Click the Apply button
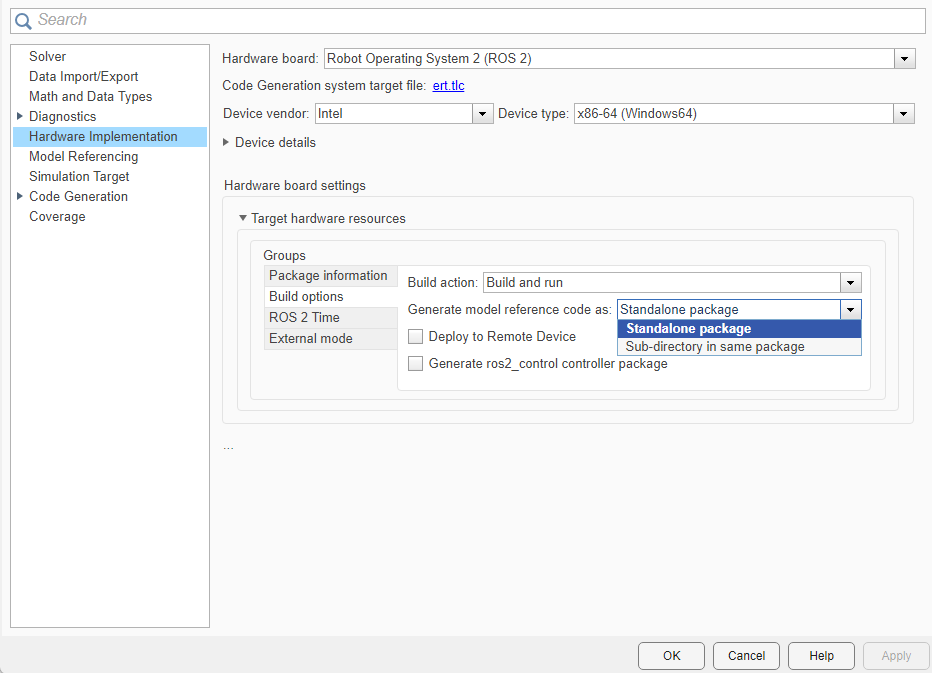 895,655
